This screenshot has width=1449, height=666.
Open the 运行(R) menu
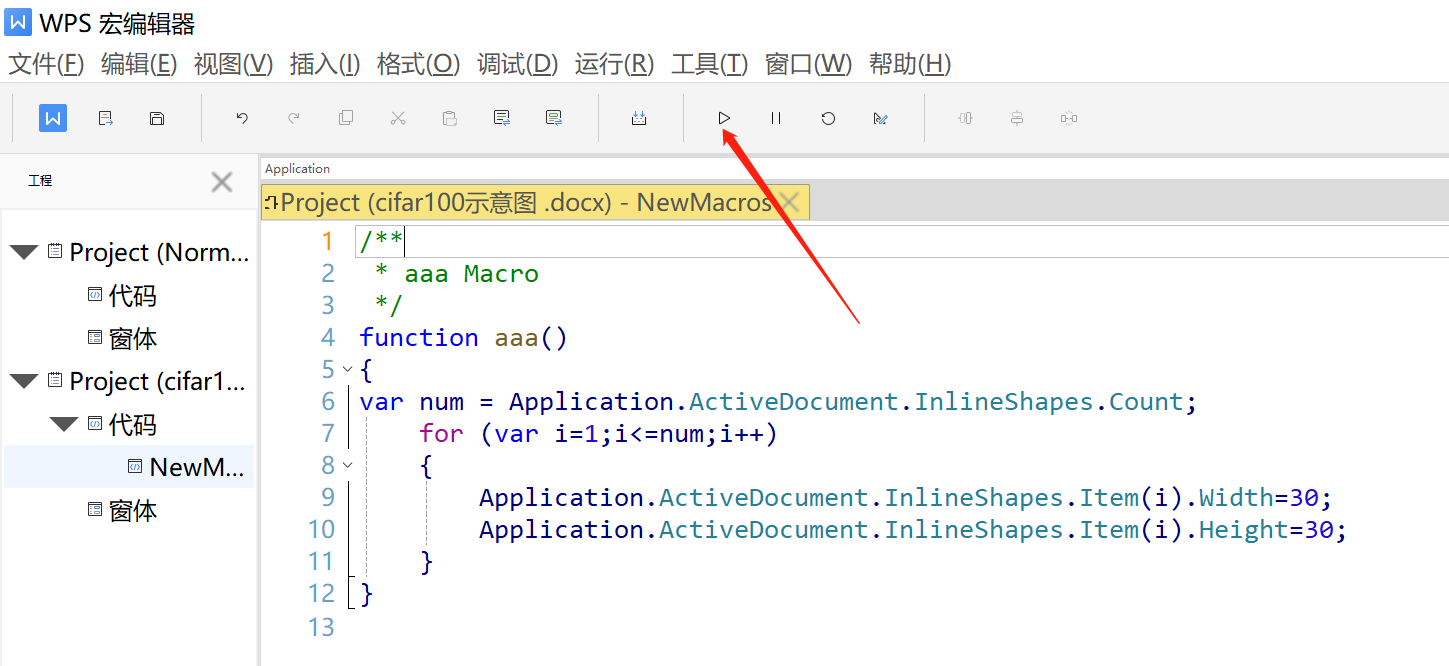click(x=614, y=65)
